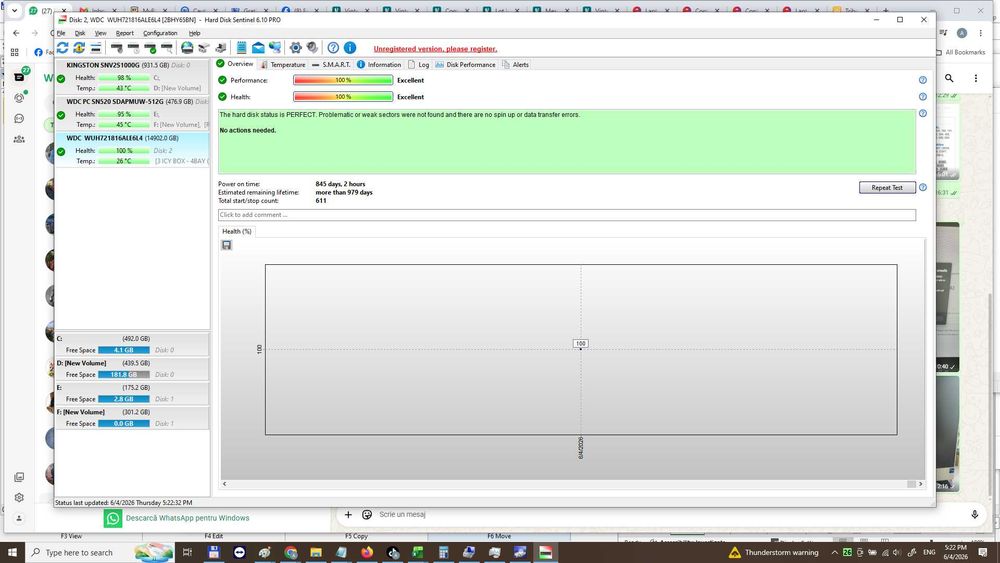The width and height of the screenshot is (1000, 563).
Task: Switch to the Temperature tab
Action: [x=283, y=64]
